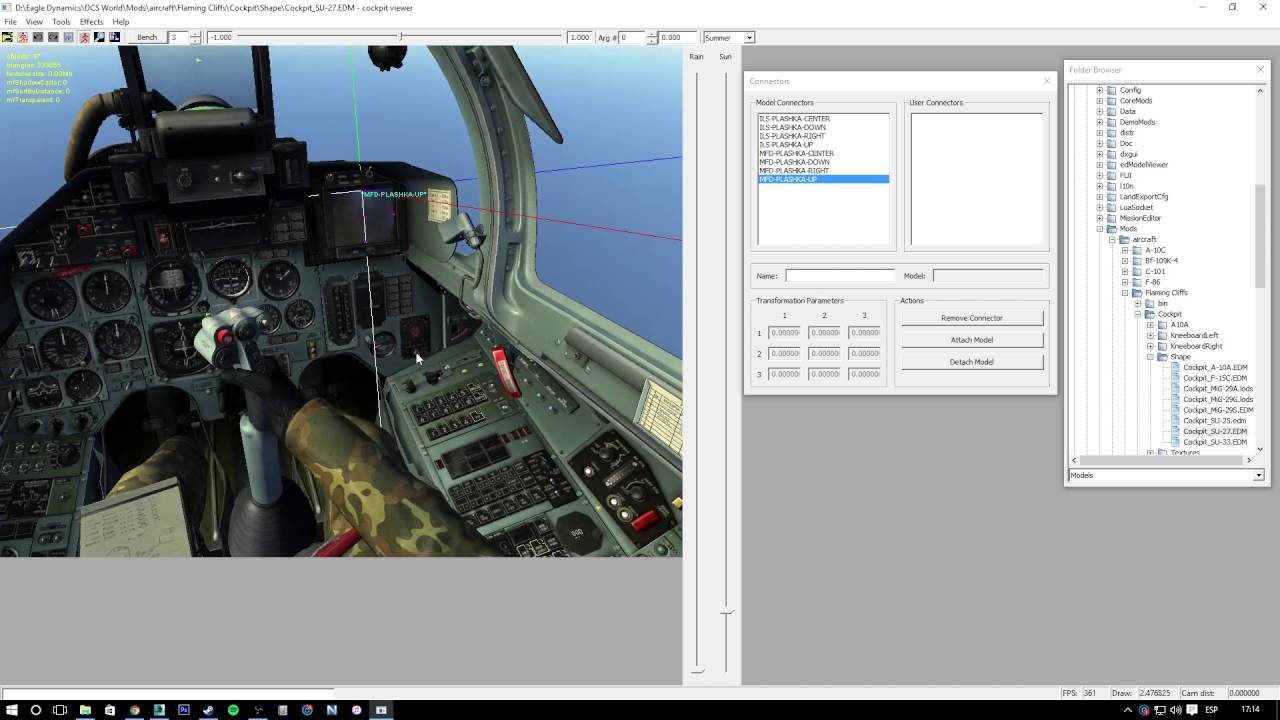Close the Connectors panel
Screen dimensions: 1280x720
coord(1047,81)
